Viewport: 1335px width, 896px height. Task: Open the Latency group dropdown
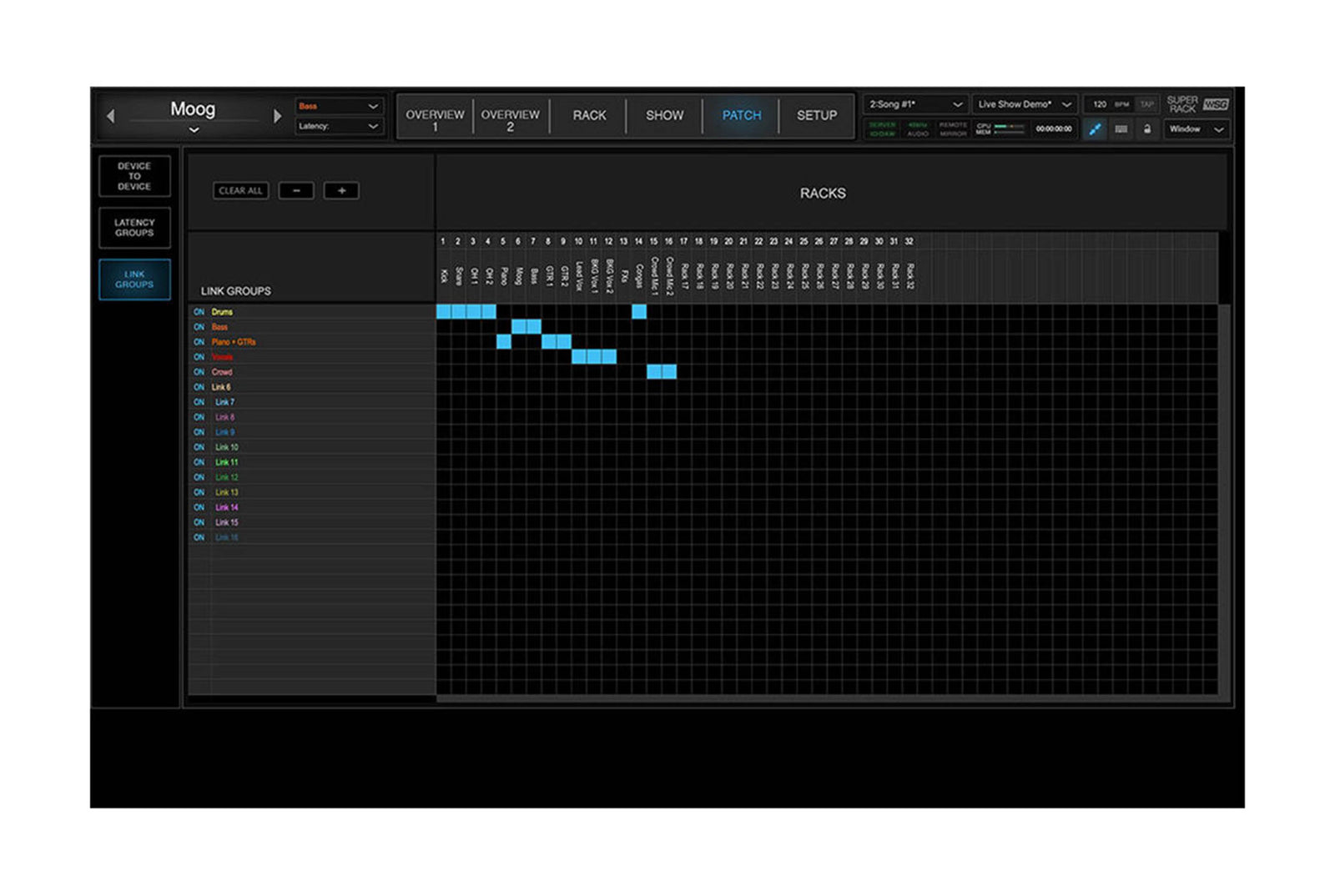[340, 126]
